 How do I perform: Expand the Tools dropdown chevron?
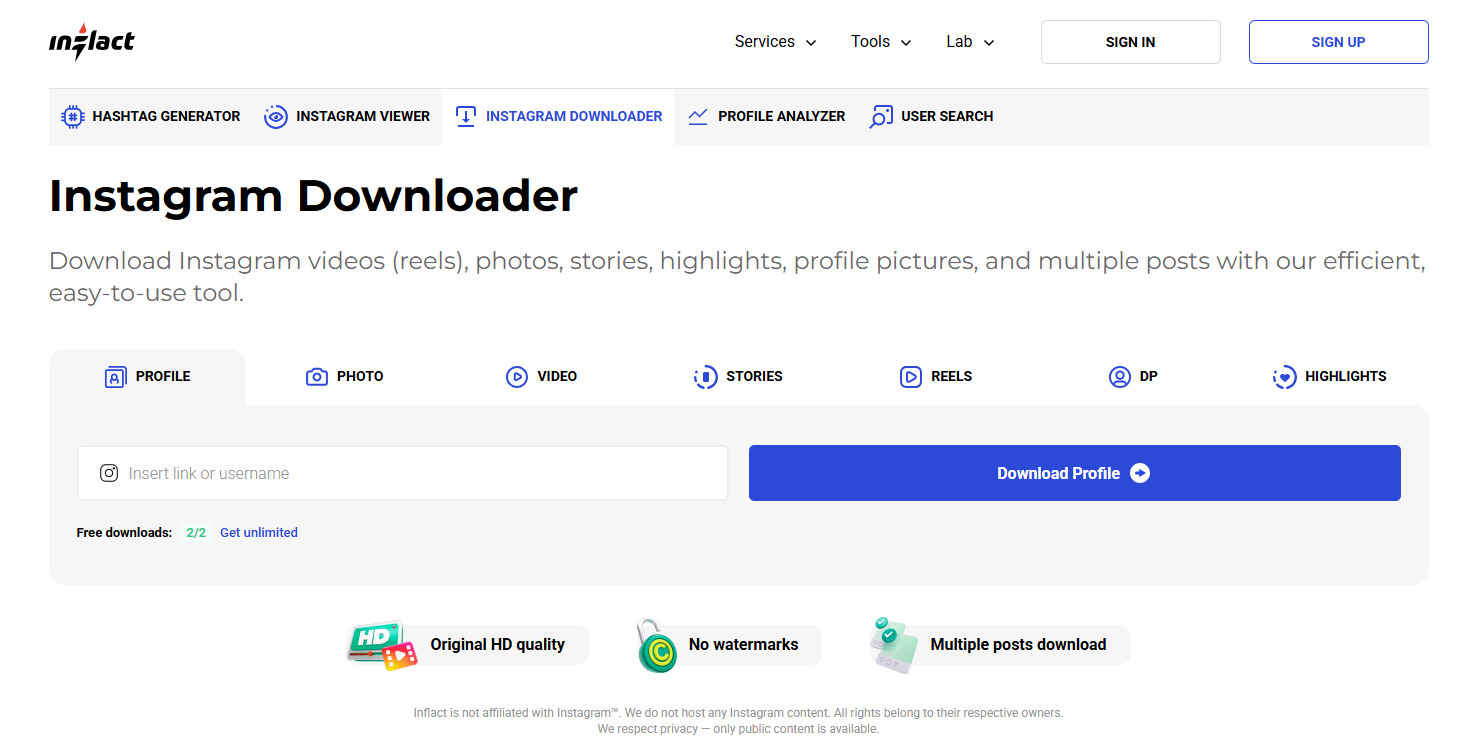pyautogui.click(x=906, y=43)
